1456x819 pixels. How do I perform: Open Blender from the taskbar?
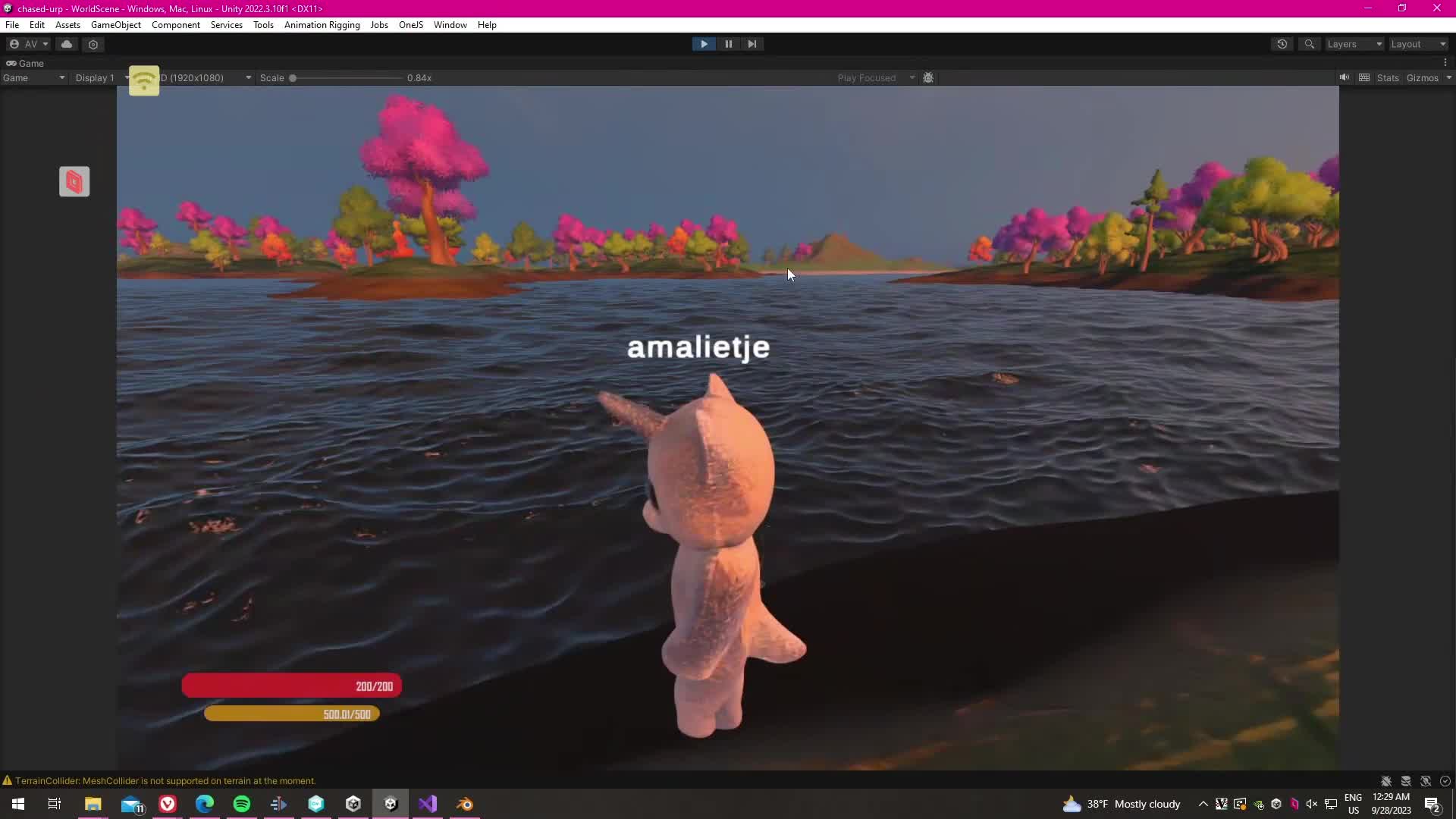point(465,804)
